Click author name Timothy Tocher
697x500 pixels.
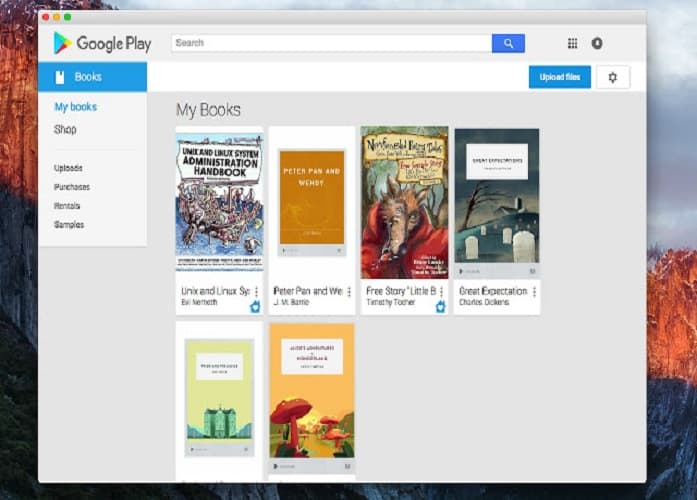[390, 302]
